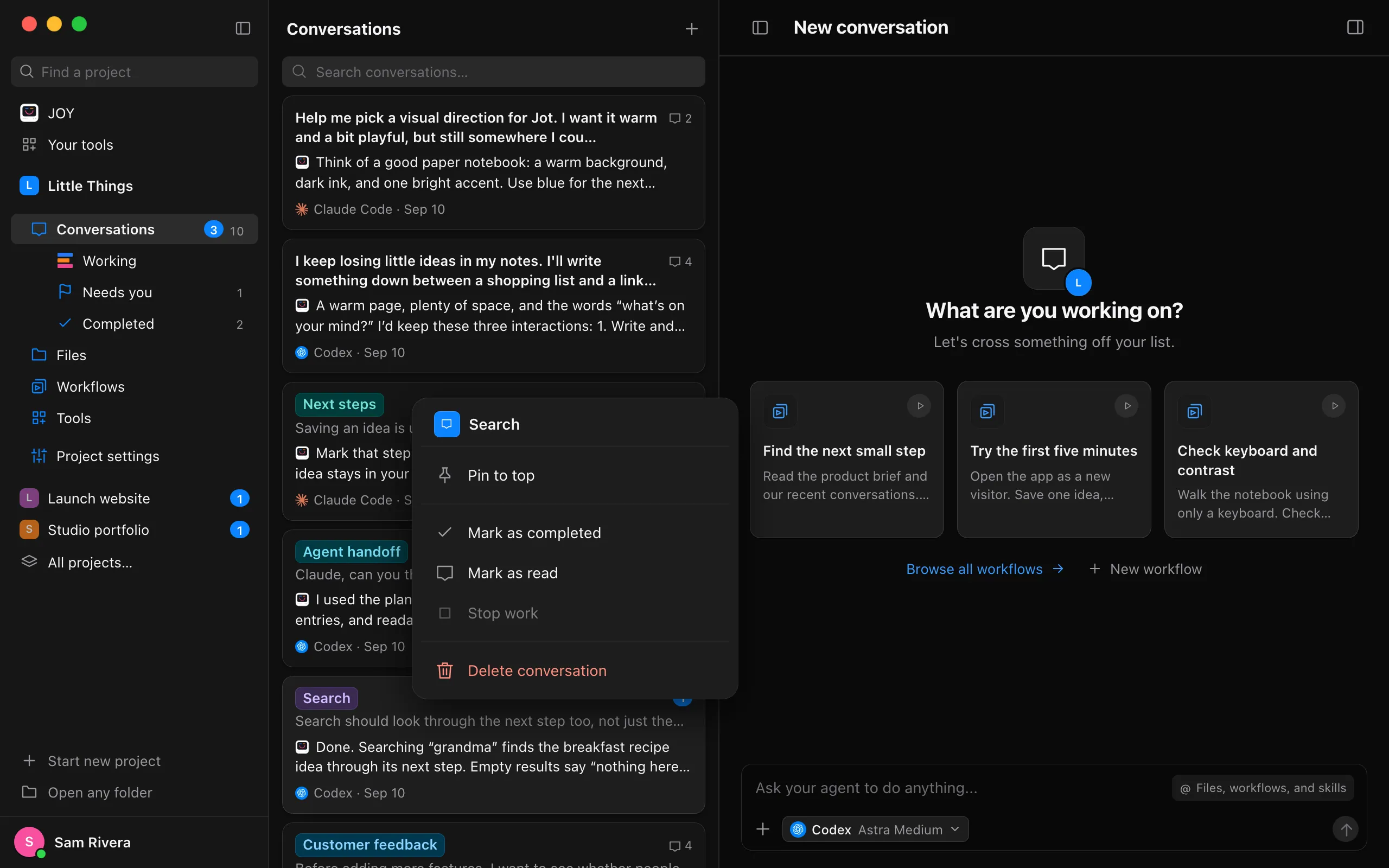Open Your tools in the sidebar
The image size is (1389, 868).
[x=135, y=145]
